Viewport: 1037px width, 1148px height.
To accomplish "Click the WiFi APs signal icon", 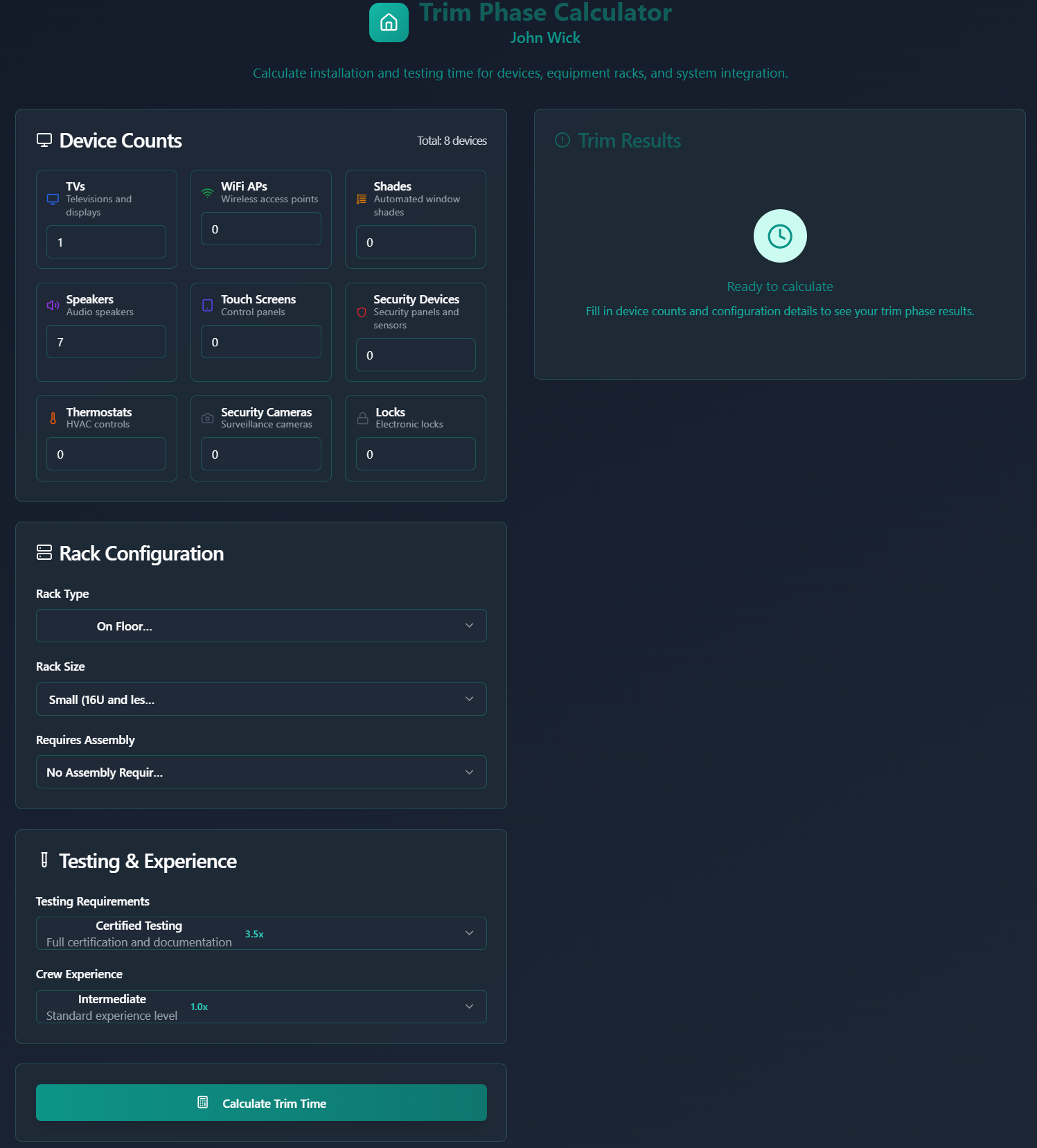I will click(x=207, y=193).
